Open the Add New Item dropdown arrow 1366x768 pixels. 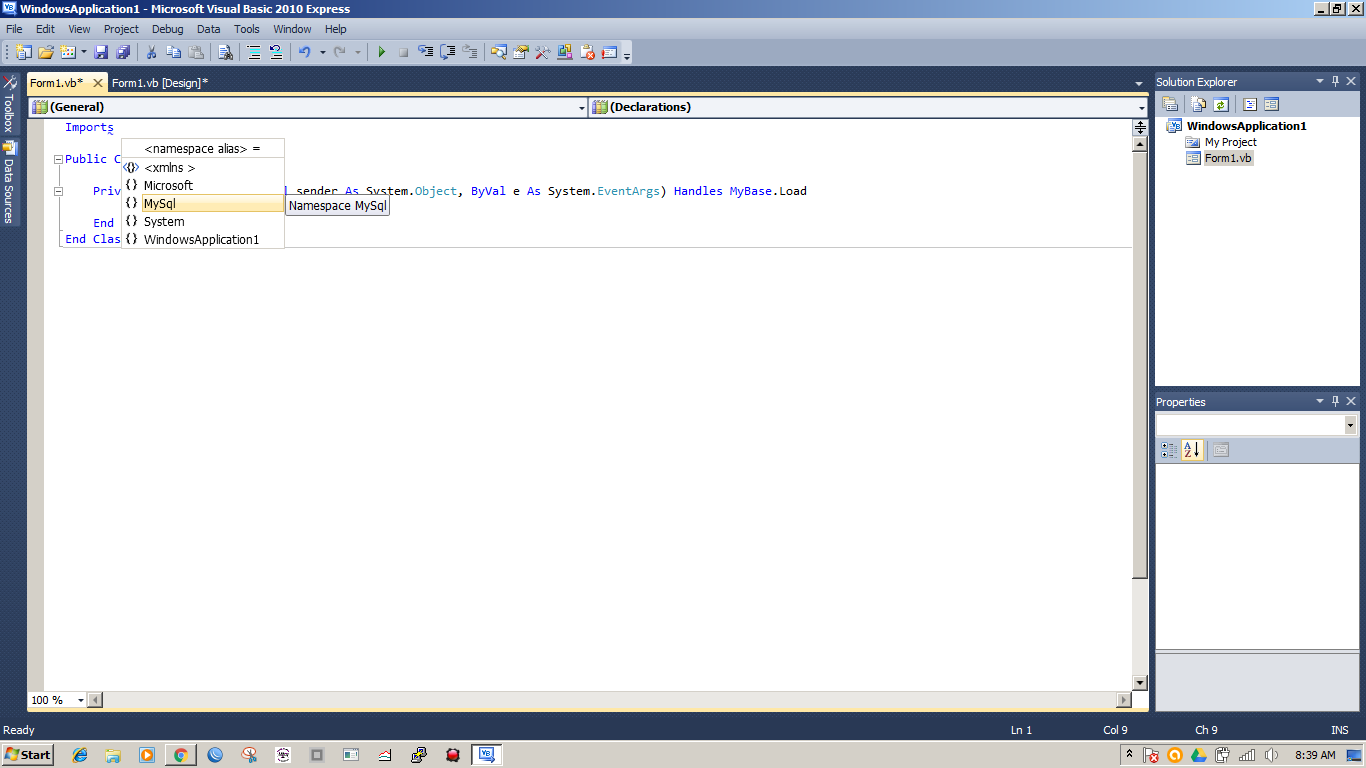point(84,52)
